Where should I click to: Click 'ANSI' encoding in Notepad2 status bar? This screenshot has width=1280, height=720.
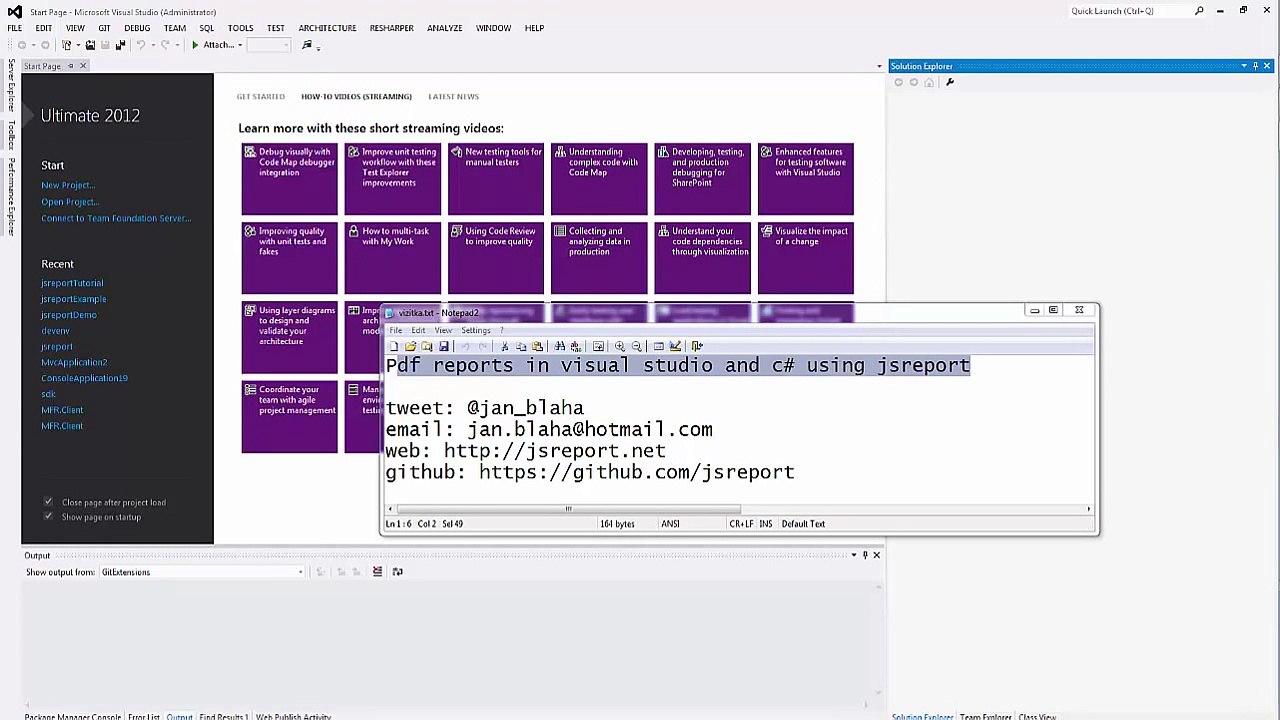point(670,524)
